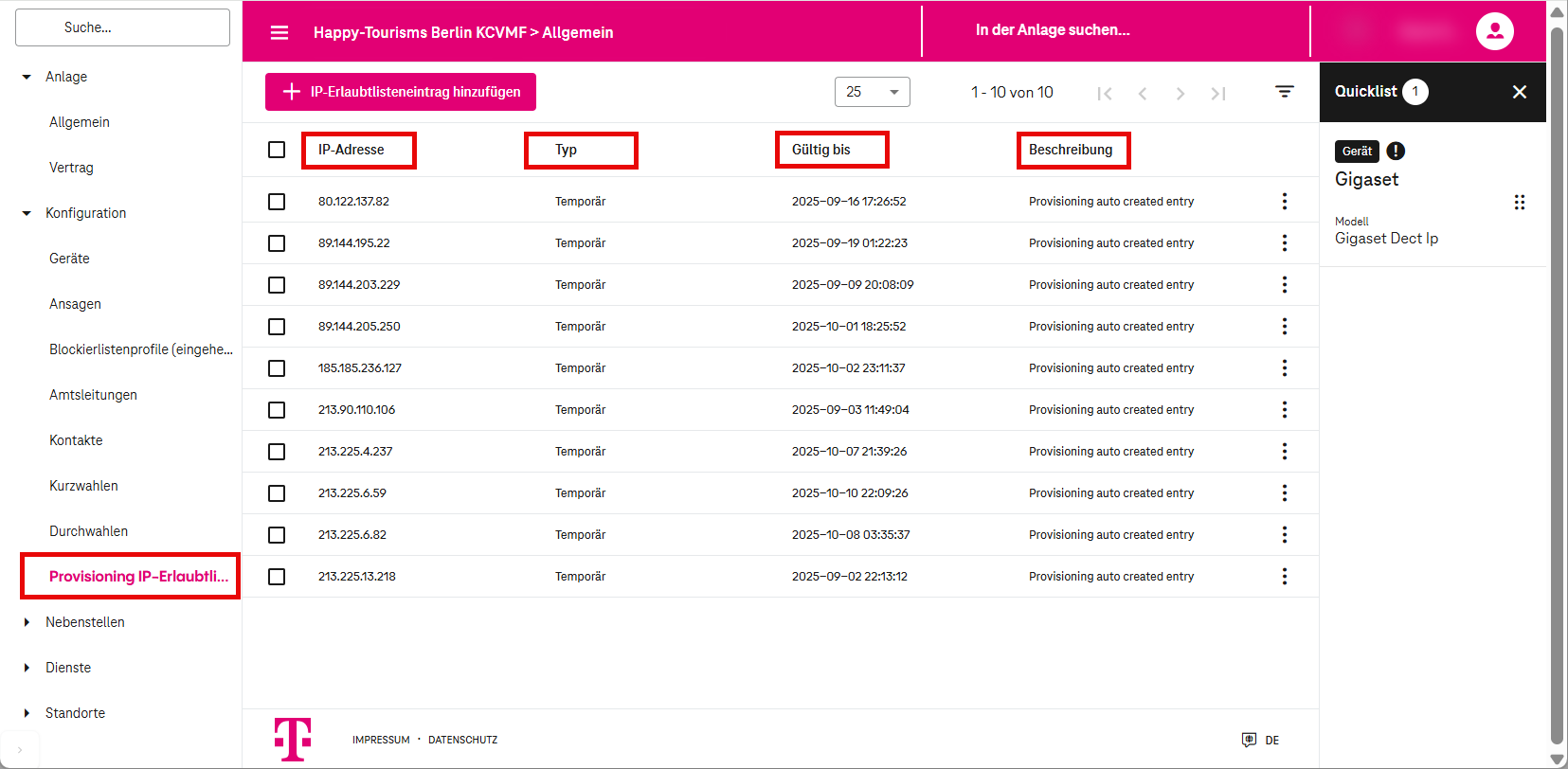The image size is (1568, 769).
Task: Open the rows-per-page dropdown showing 25
Action: 872,92
